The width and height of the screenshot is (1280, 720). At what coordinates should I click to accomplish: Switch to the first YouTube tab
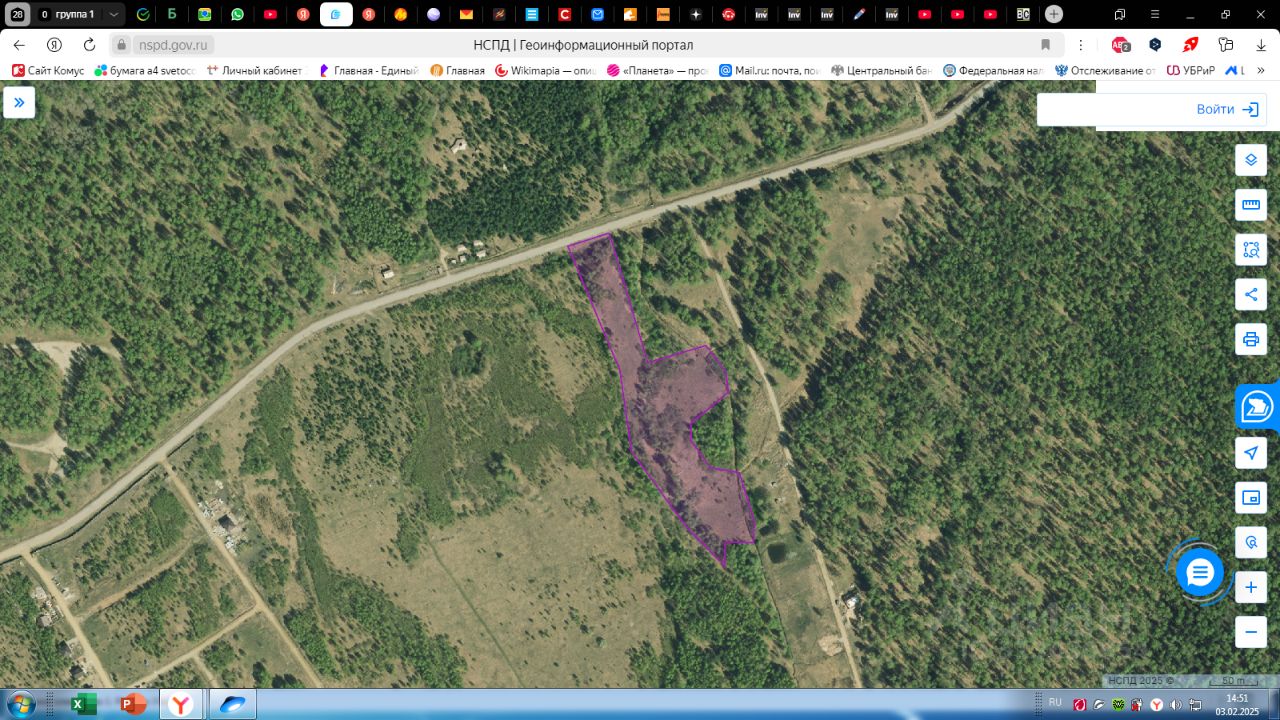270,15
